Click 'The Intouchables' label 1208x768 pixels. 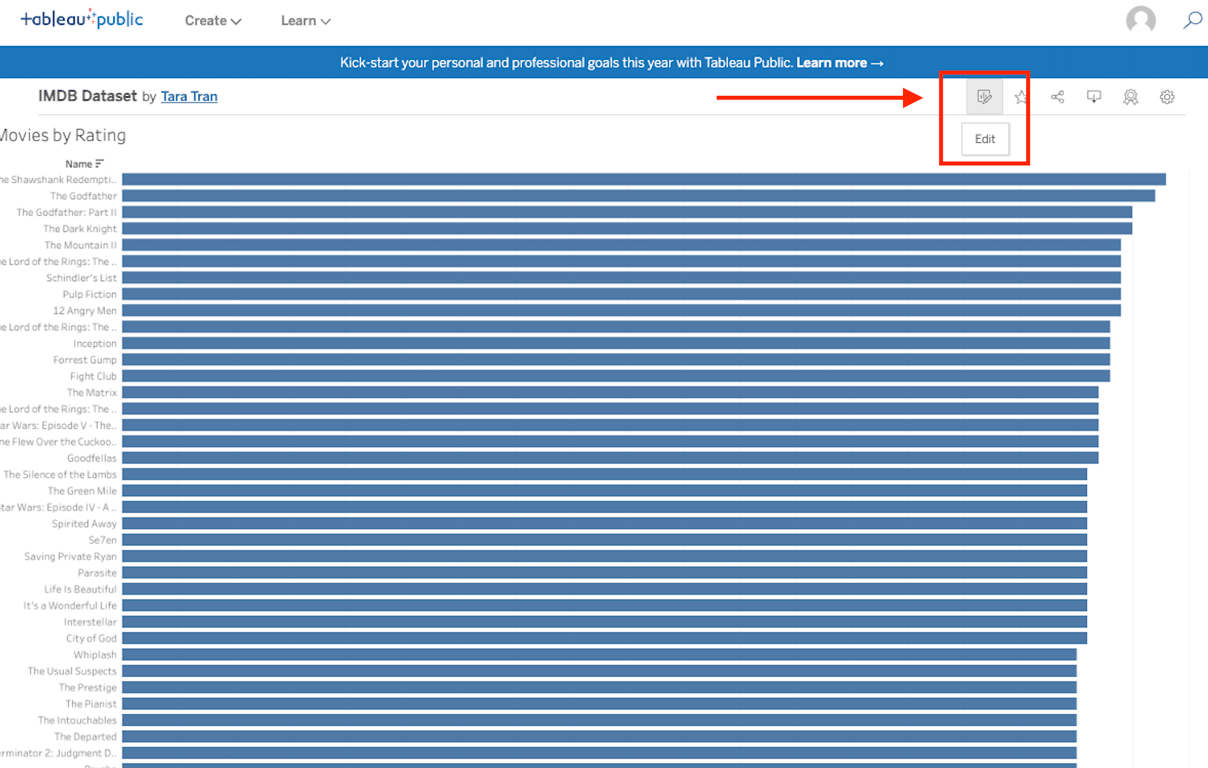(x=77, y=720)
